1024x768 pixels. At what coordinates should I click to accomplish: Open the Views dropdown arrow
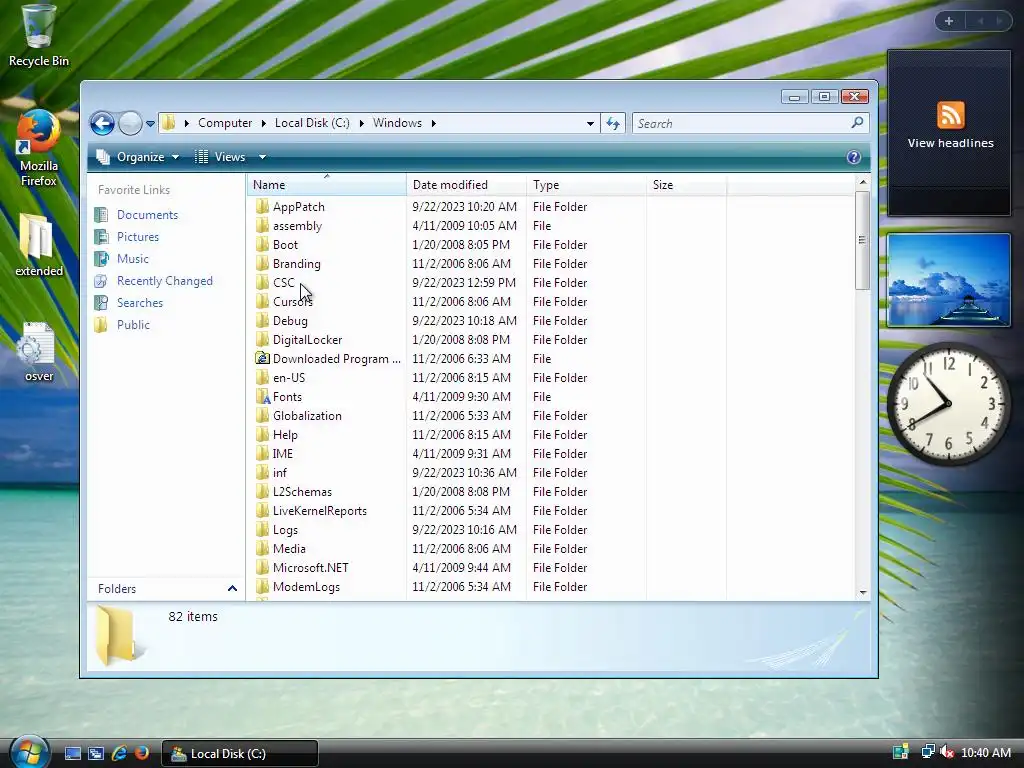coord(262,157)
